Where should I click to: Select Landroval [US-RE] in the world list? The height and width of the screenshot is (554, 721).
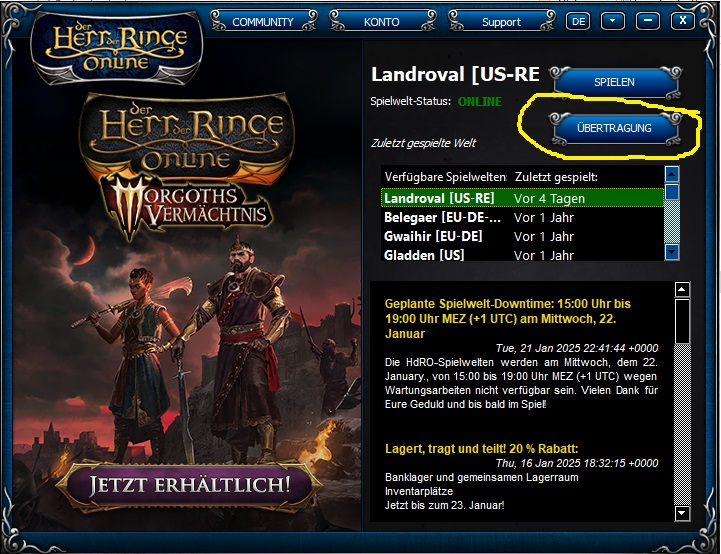coord(522,198)
